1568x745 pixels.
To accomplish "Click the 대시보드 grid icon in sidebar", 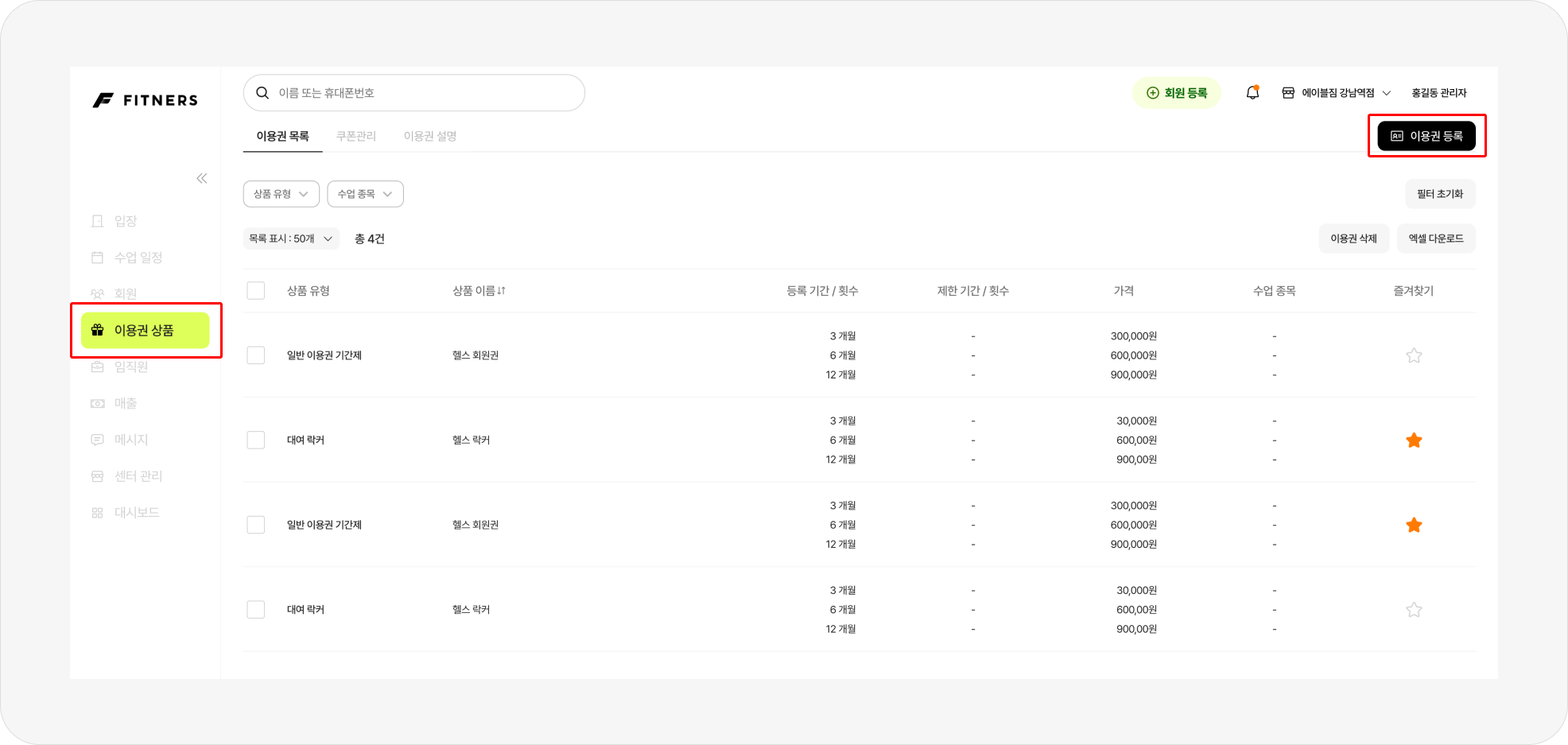I will coord(98,513).
